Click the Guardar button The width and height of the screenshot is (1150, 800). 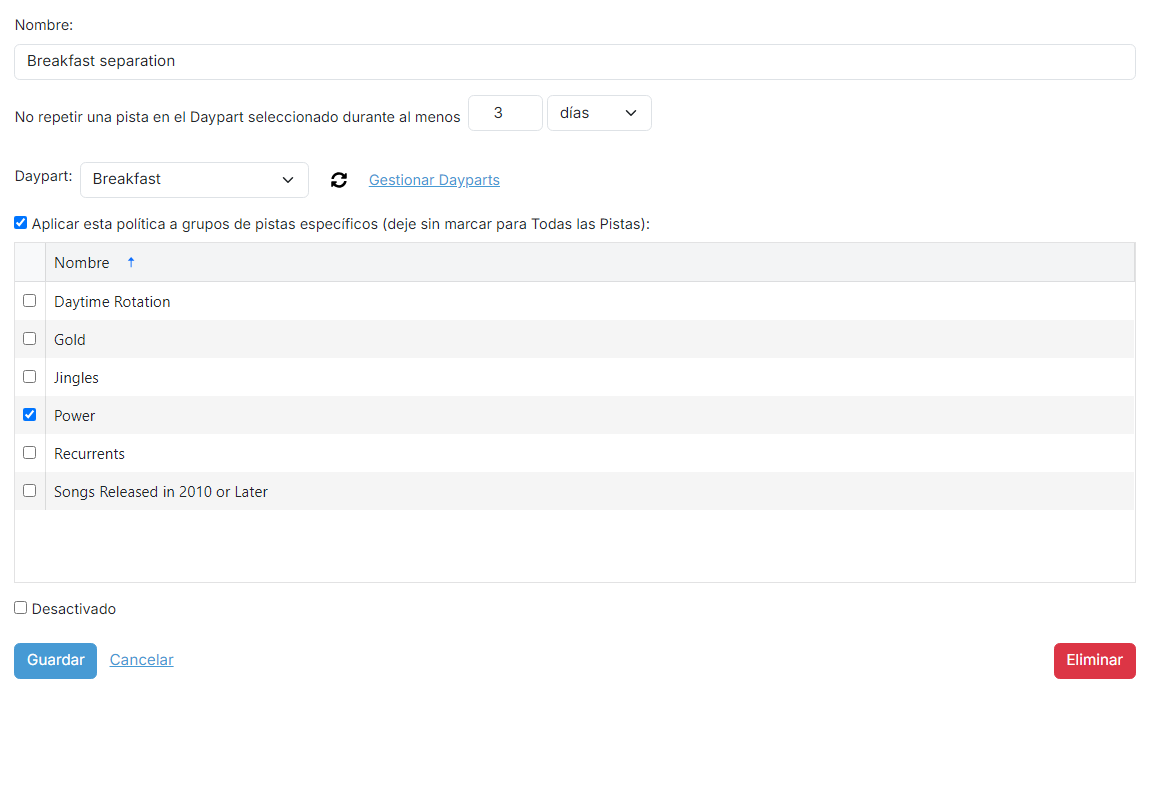56,661
